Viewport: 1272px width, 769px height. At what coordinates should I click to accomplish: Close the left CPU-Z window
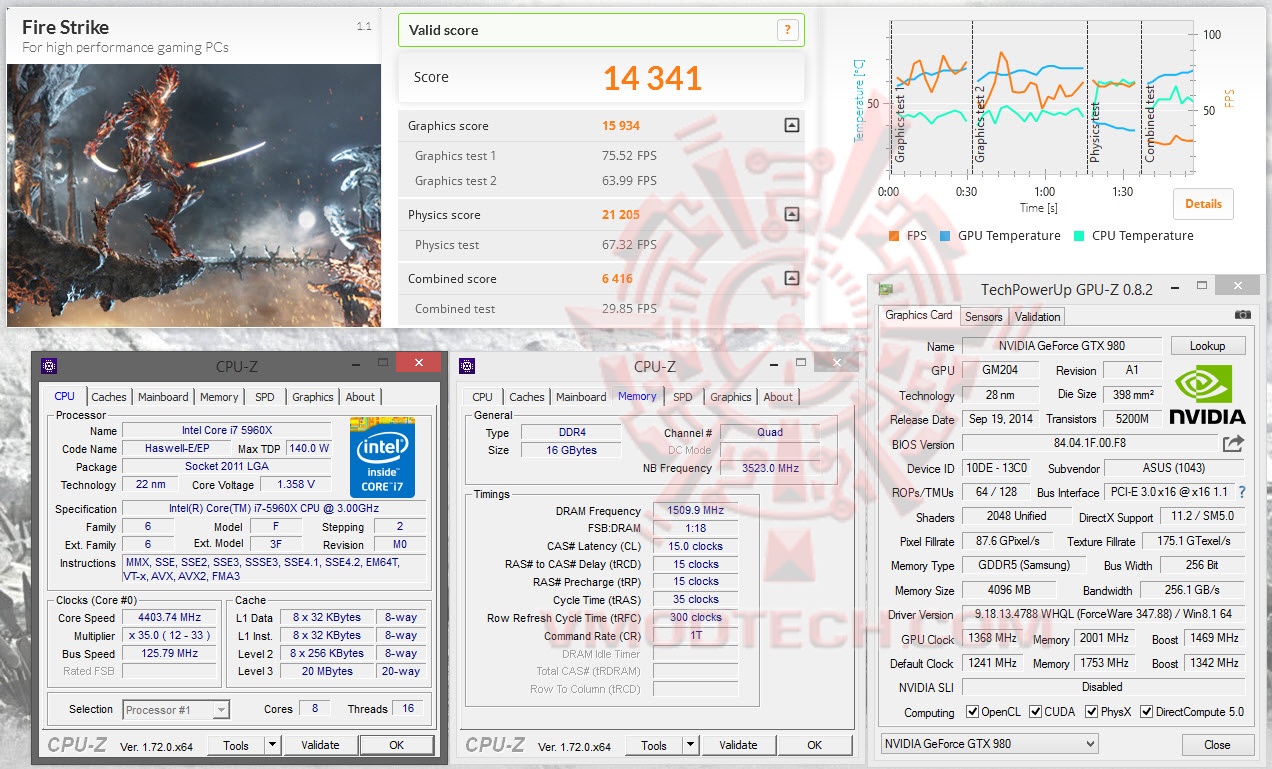[418, 361]
